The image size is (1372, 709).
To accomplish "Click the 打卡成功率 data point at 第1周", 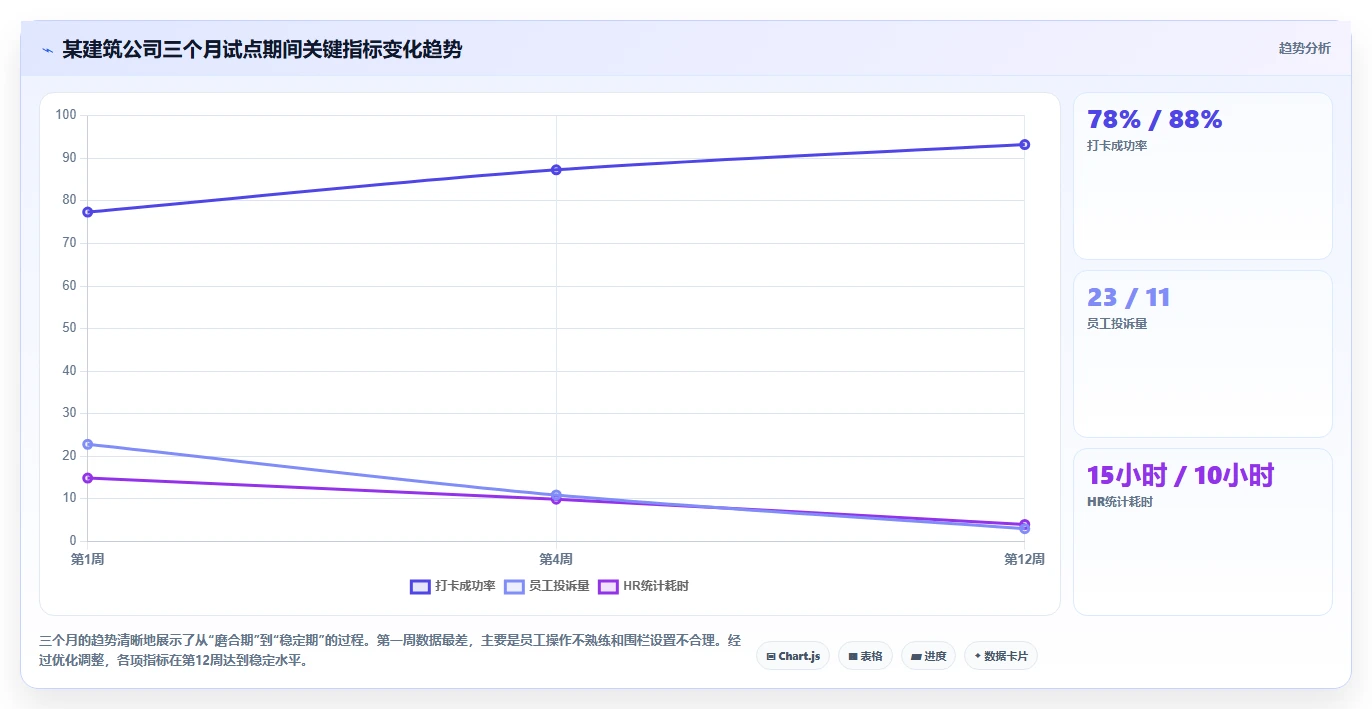I will (x=88, y=212).
